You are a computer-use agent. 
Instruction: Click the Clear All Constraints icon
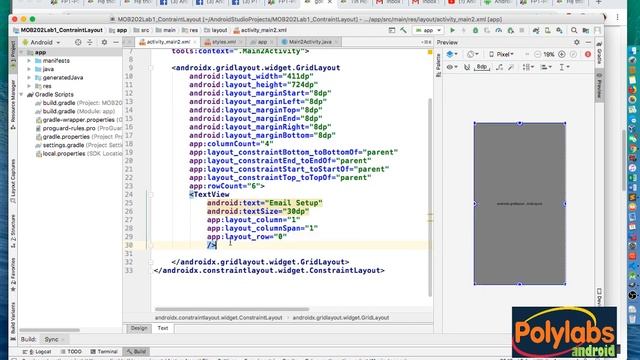point(500,67)
